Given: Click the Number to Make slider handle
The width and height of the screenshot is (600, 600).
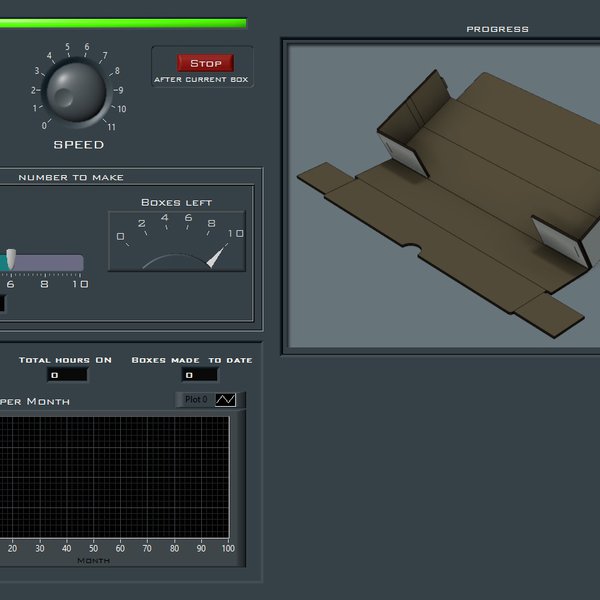Looking at the screenshot, I should coord(10,258).
